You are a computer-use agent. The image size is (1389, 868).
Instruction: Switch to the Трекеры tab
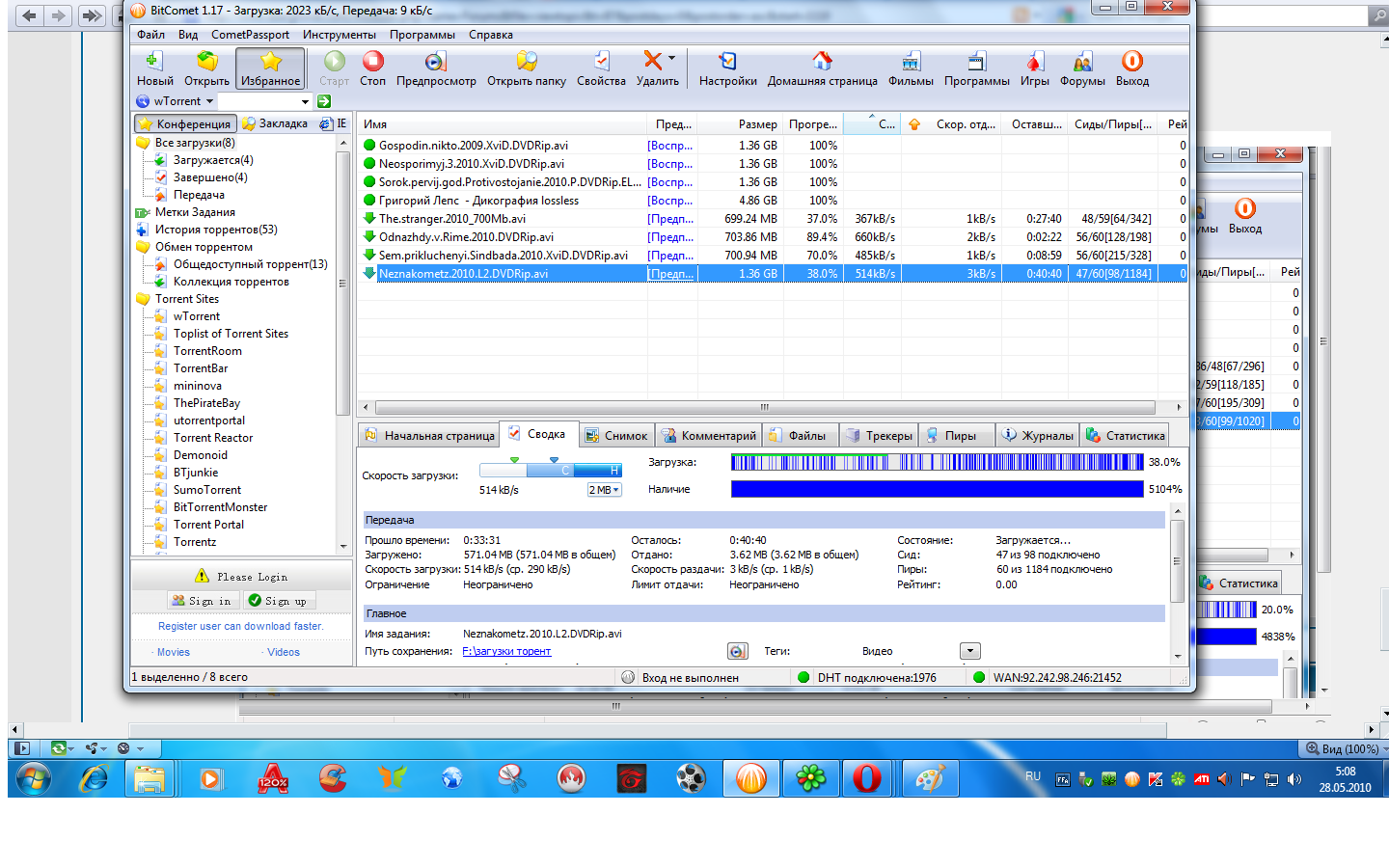point(878,436)
